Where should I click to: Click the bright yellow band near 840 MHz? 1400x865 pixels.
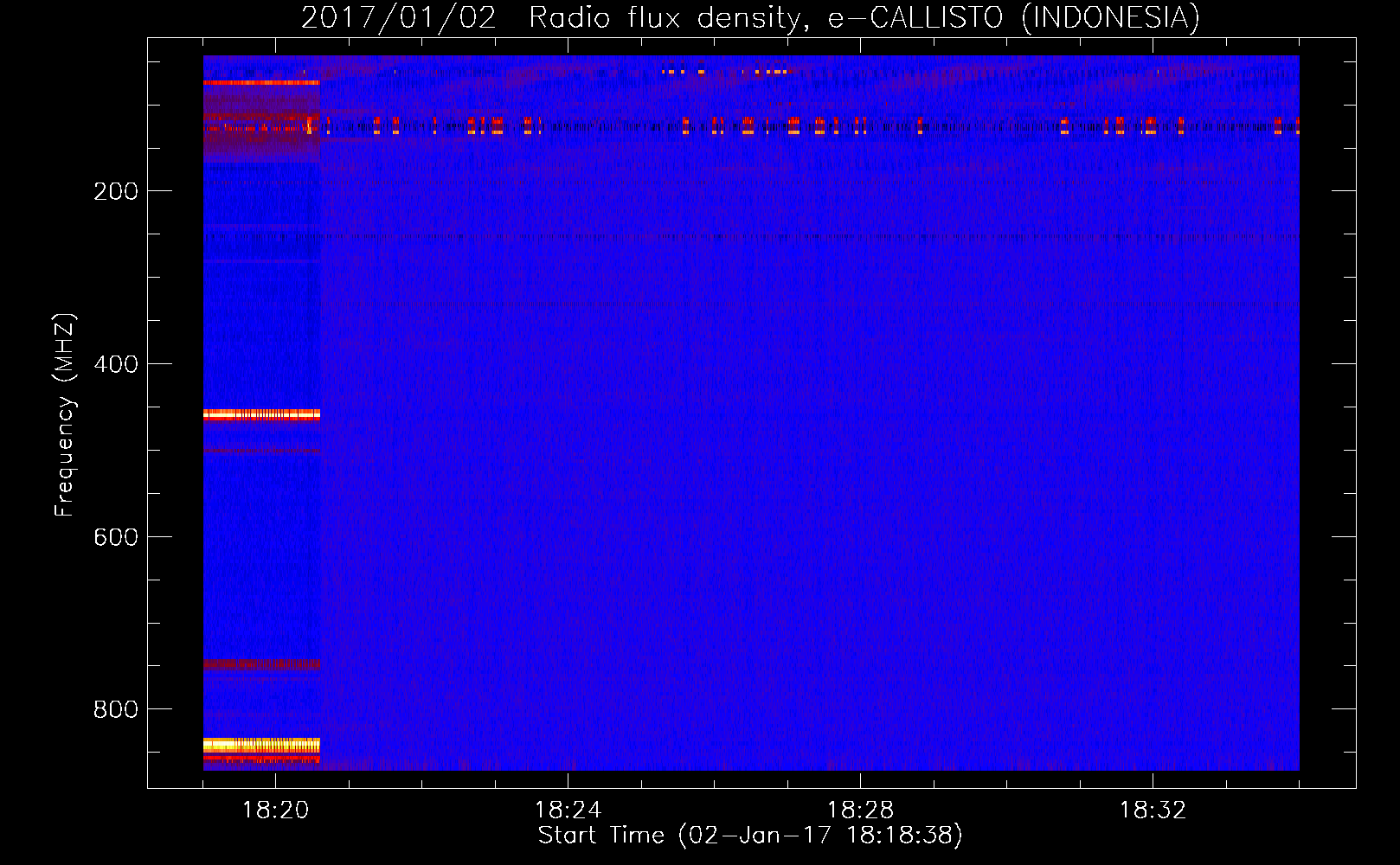pos(261,745)
